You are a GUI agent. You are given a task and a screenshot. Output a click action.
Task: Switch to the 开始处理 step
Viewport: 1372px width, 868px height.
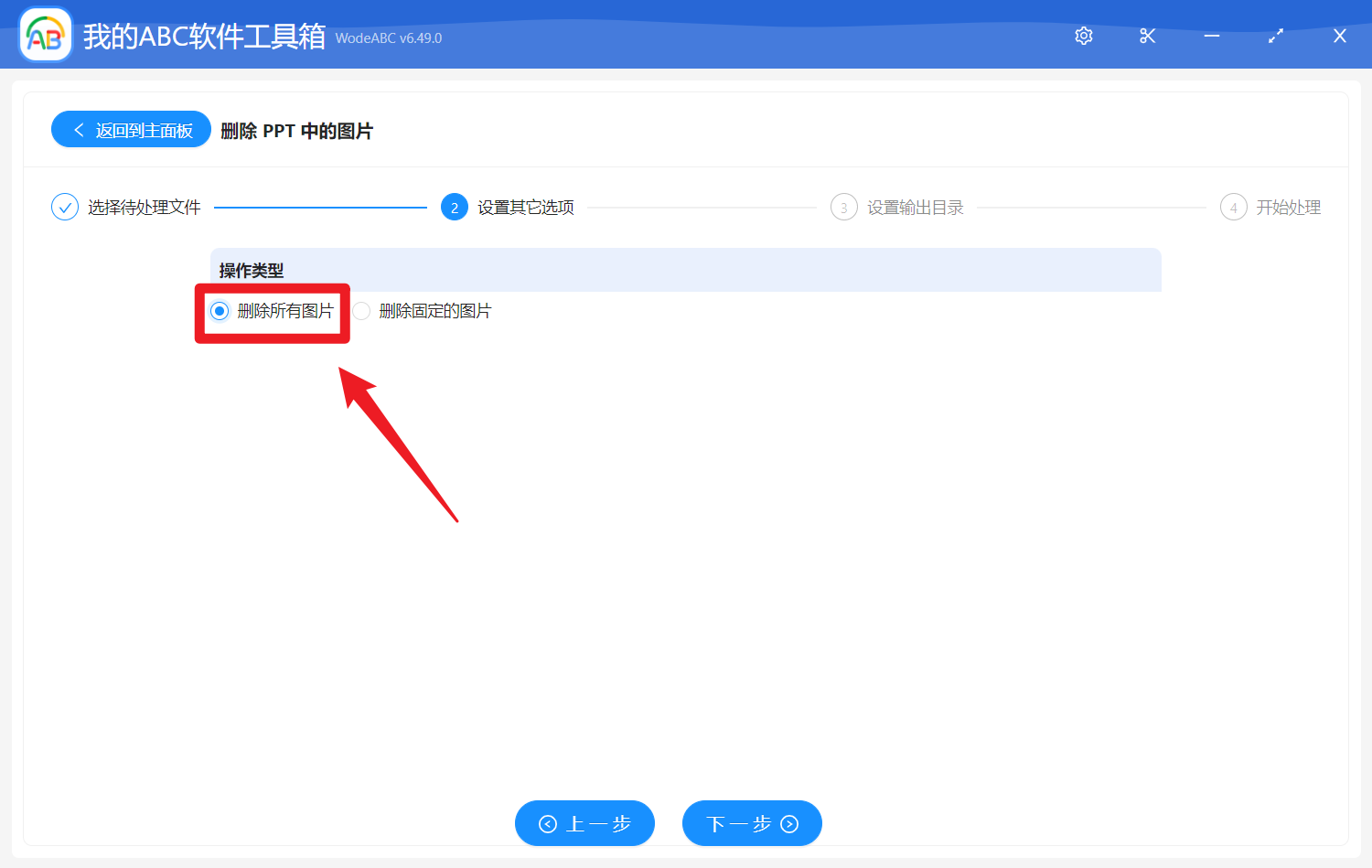[1290, 207]
